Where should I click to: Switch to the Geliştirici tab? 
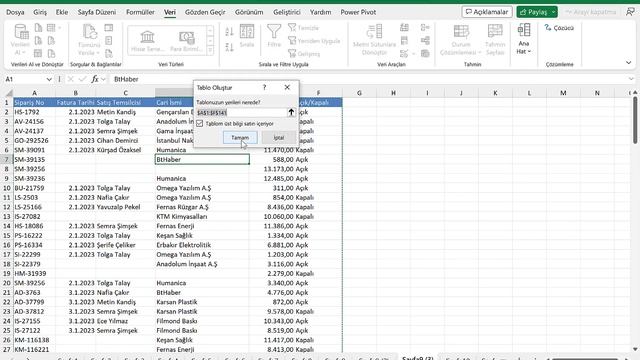[287, 12]
